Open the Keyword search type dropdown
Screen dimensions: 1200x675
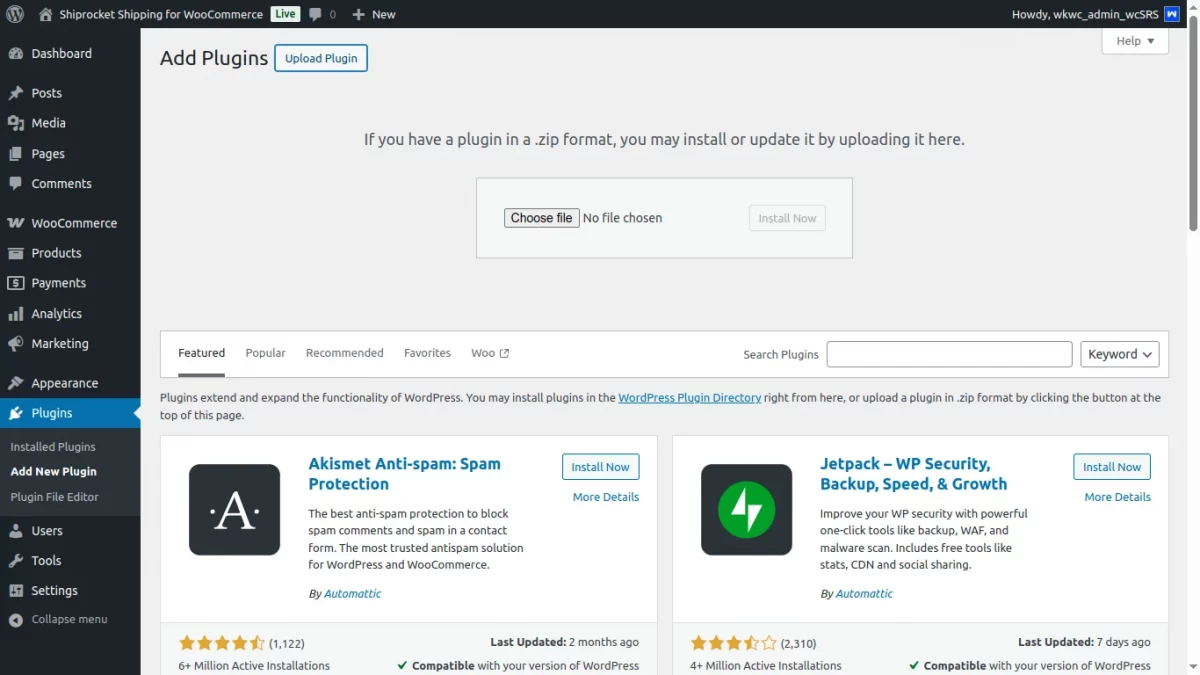point(1120,354)
